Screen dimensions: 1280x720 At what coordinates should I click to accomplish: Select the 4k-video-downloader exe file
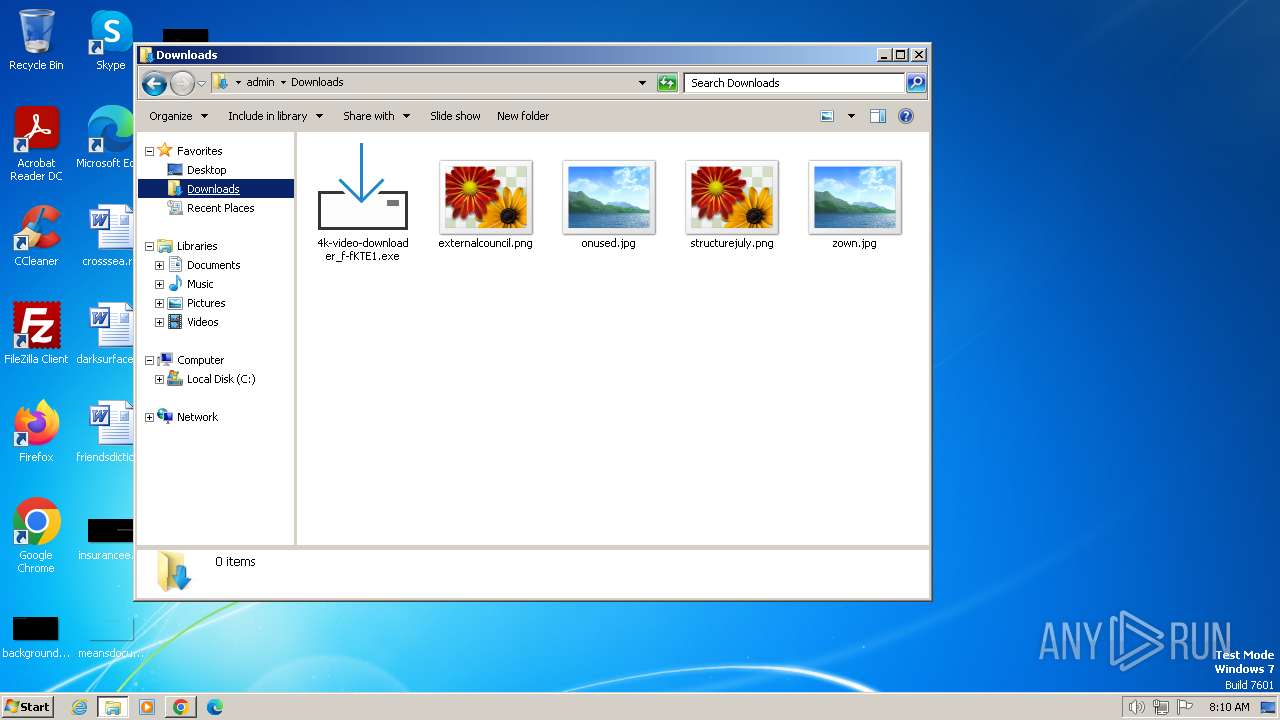(x=362, y=203)
